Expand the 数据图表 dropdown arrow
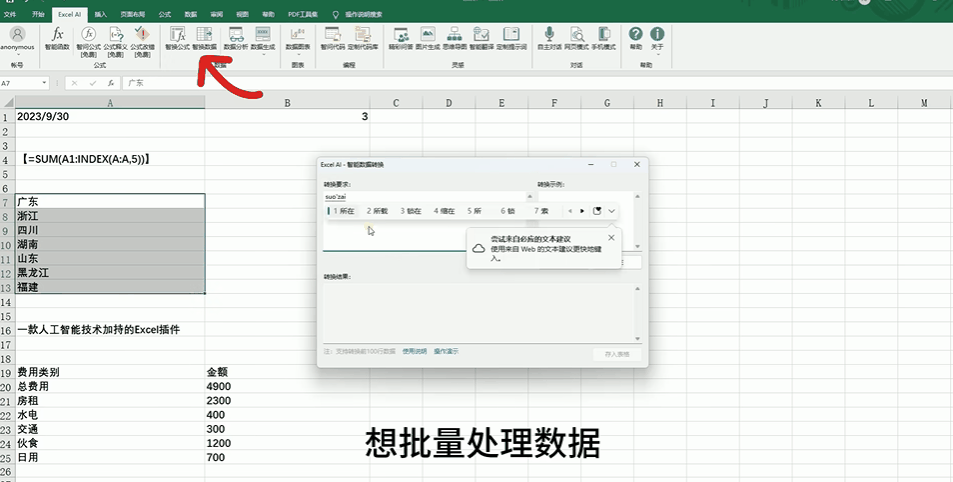 [298, 54]
